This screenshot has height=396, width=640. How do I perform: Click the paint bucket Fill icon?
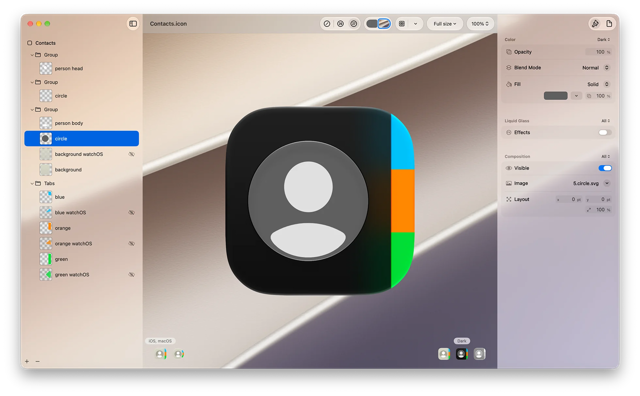[509, 84]
